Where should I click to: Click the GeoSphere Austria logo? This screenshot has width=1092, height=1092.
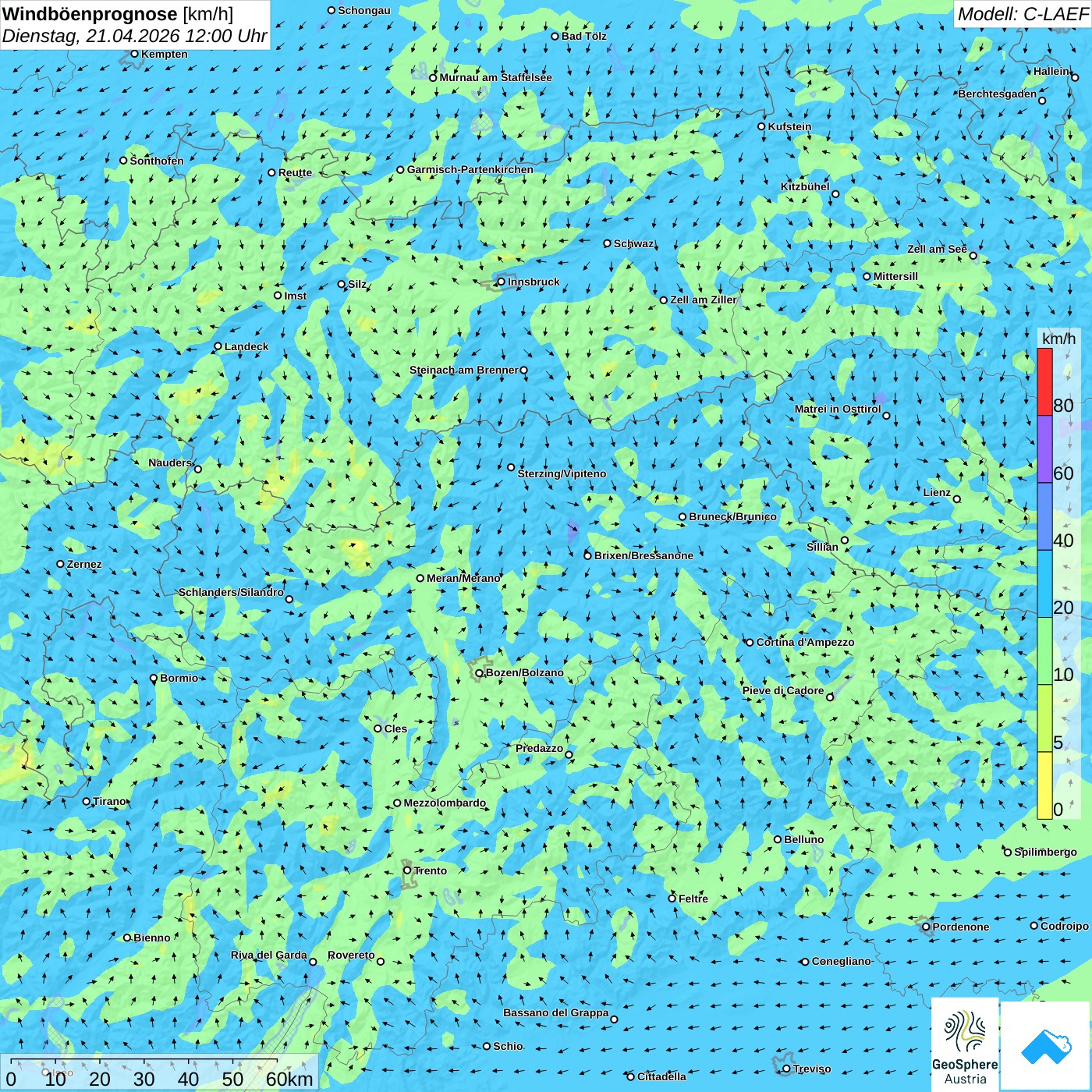pos(965,1044)
